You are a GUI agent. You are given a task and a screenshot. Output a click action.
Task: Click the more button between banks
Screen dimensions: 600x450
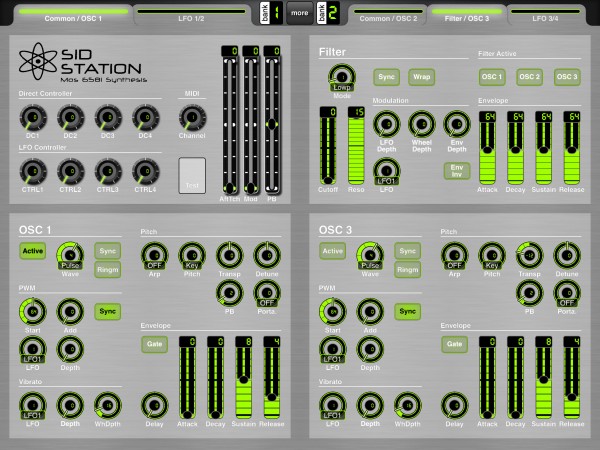tap(300, 13)
